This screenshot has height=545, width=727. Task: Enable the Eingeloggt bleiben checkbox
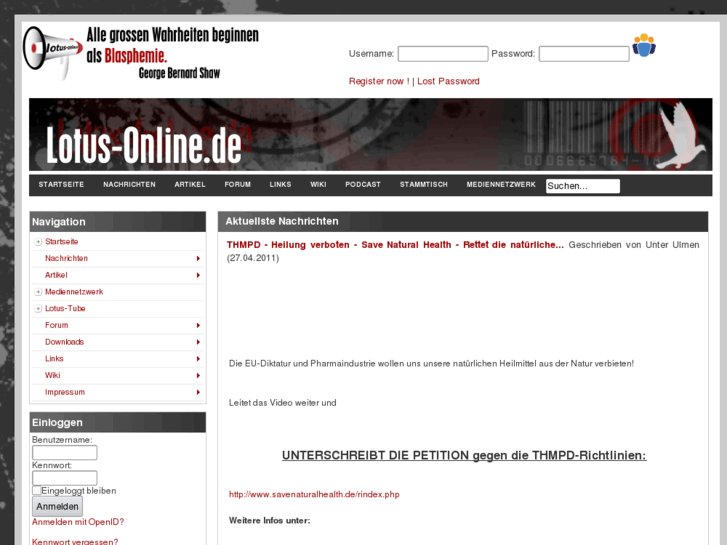tap(37, 490)
